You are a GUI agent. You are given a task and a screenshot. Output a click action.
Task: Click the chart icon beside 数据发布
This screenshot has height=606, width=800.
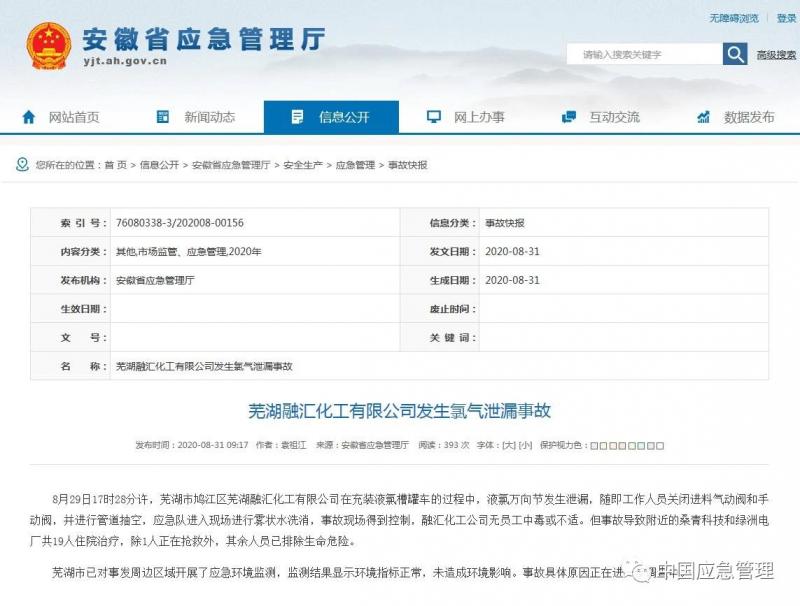704,117
